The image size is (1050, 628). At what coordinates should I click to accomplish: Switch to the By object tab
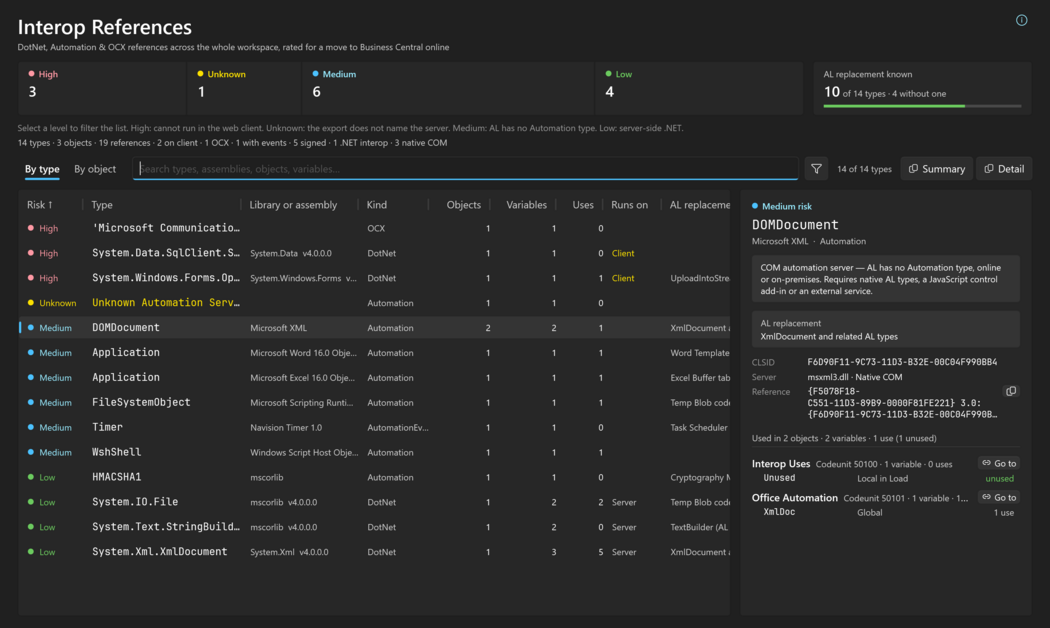click(94, 169)
